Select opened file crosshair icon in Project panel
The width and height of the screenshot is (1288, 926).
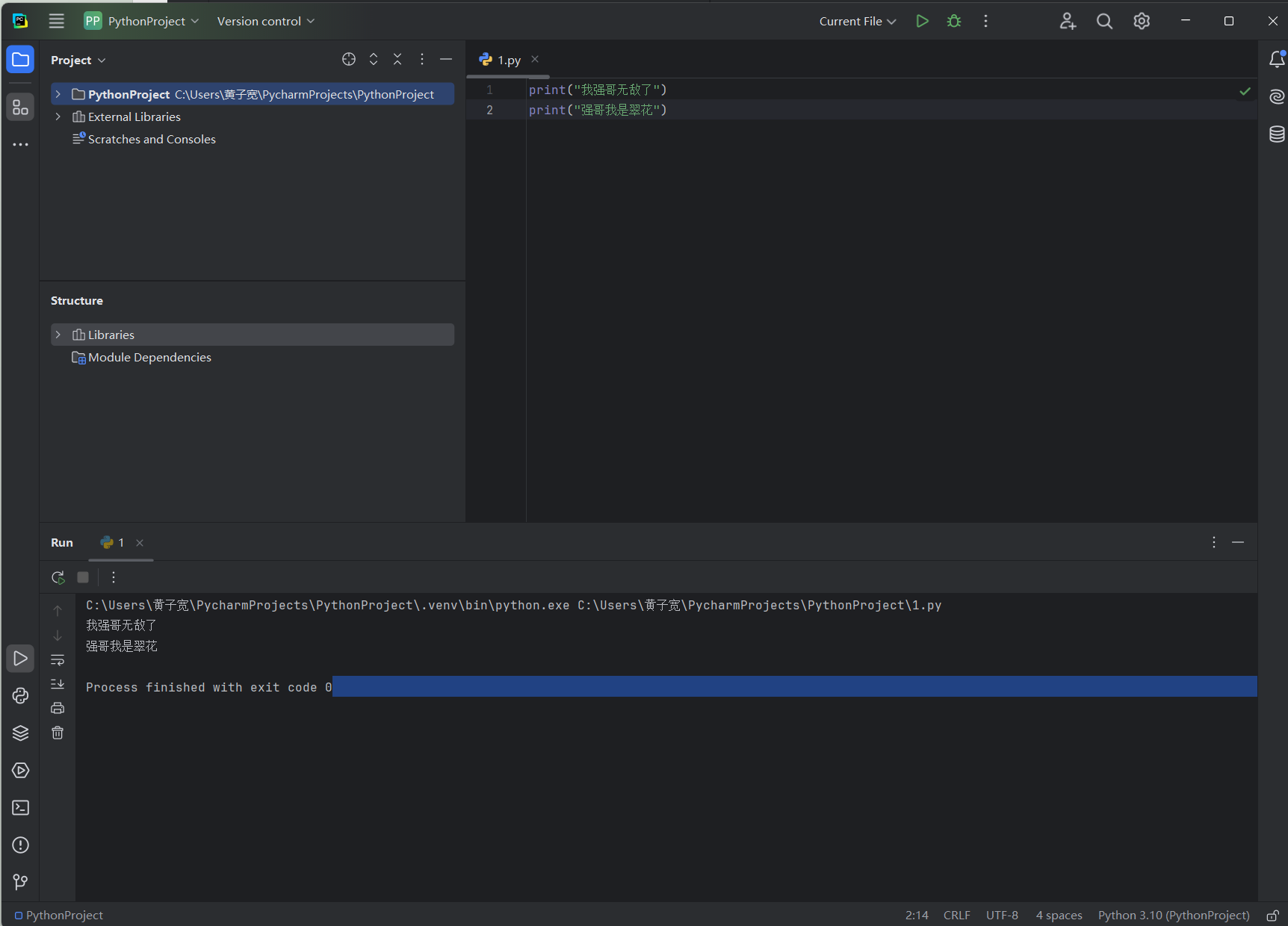click(x=349, y=59)
